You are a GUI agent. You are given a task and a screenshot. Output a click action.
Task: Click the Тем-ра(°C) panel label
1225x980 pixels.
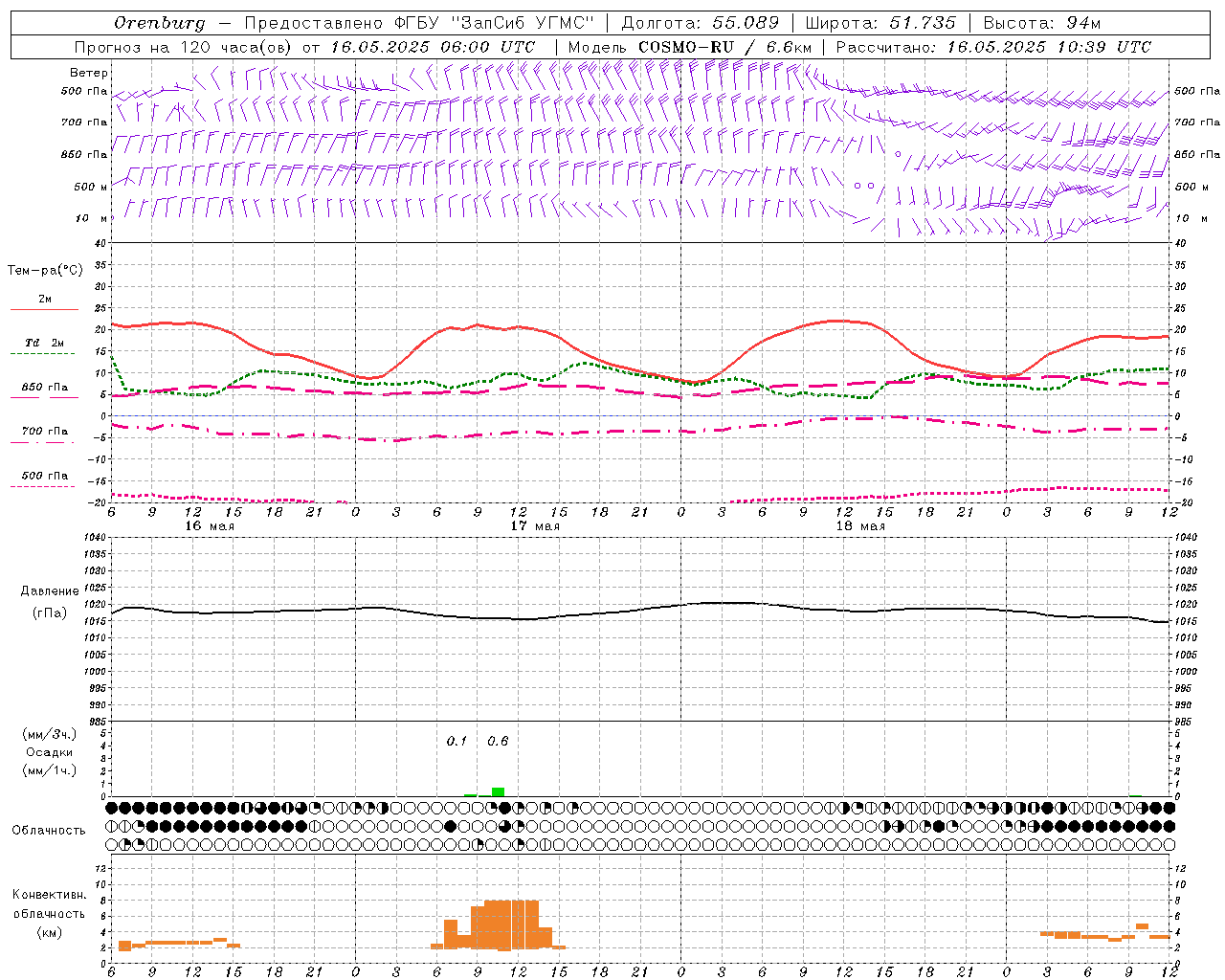(x=45, y=270)
